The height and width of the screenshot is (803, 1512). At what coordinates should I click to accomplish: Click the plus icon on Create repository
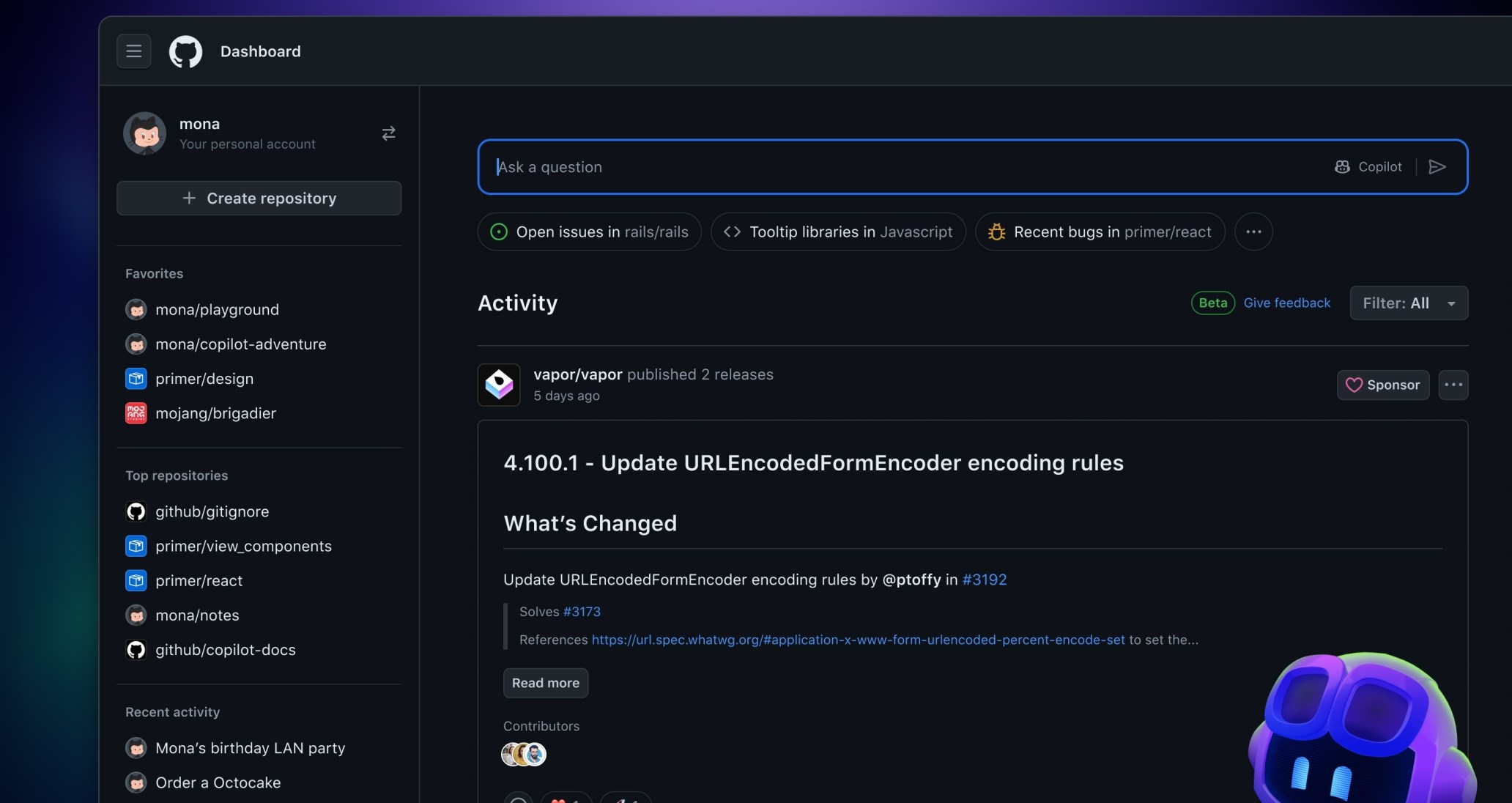pos(189,198)
